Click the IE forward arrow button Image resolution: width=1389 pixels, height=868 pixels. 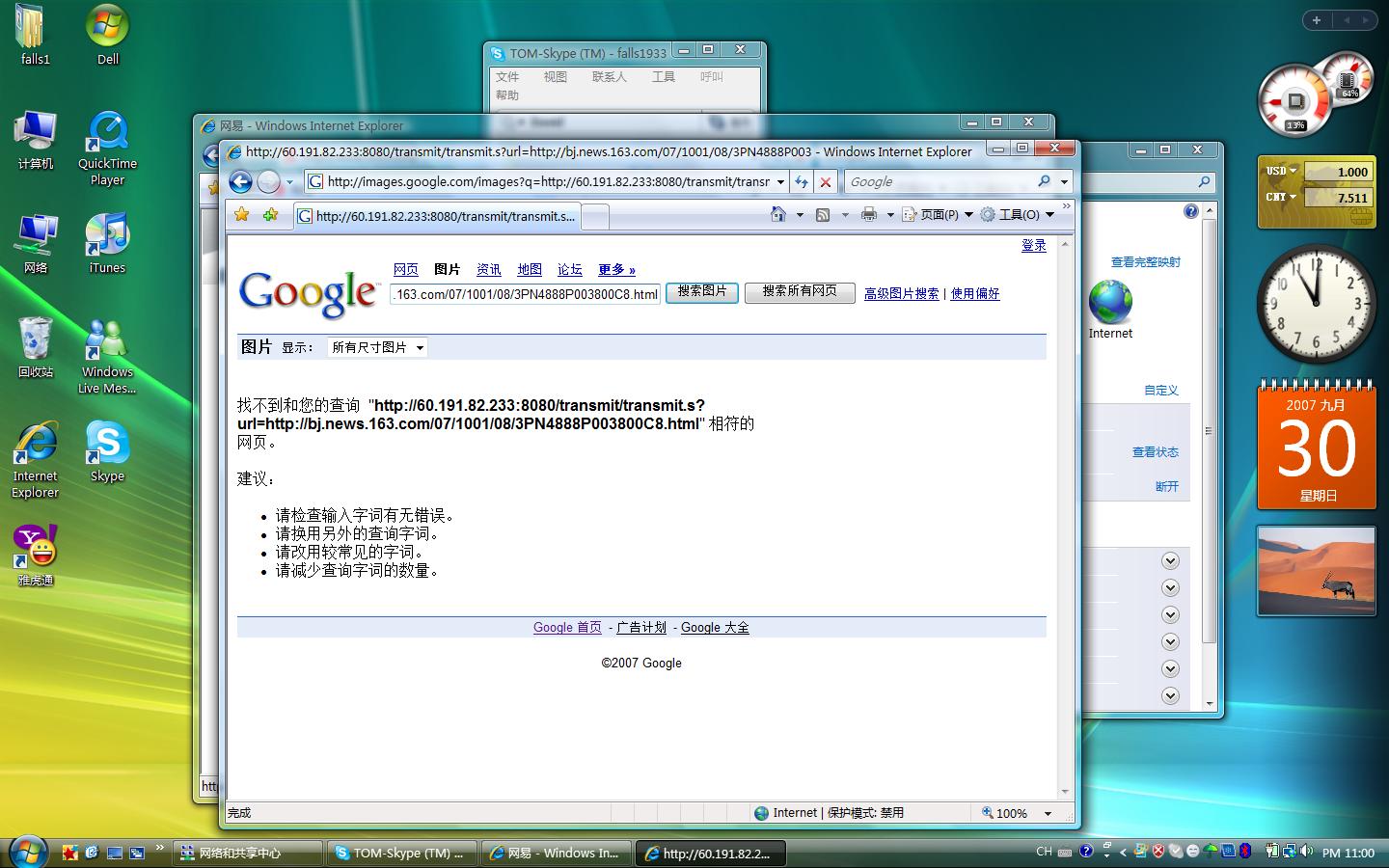(x=269, y=181)
